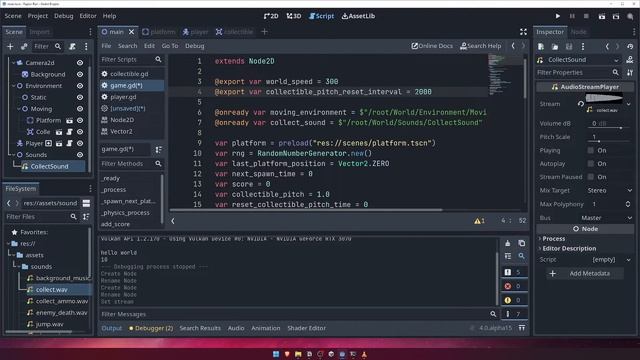
Task: Toggle the FileSystem split view icon
Action: tap(86, 203)
